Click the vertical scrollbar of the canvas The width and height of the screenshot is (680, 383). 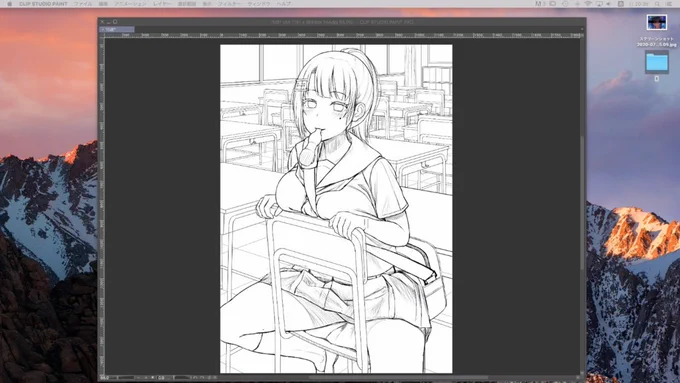(x=582, y=202)
